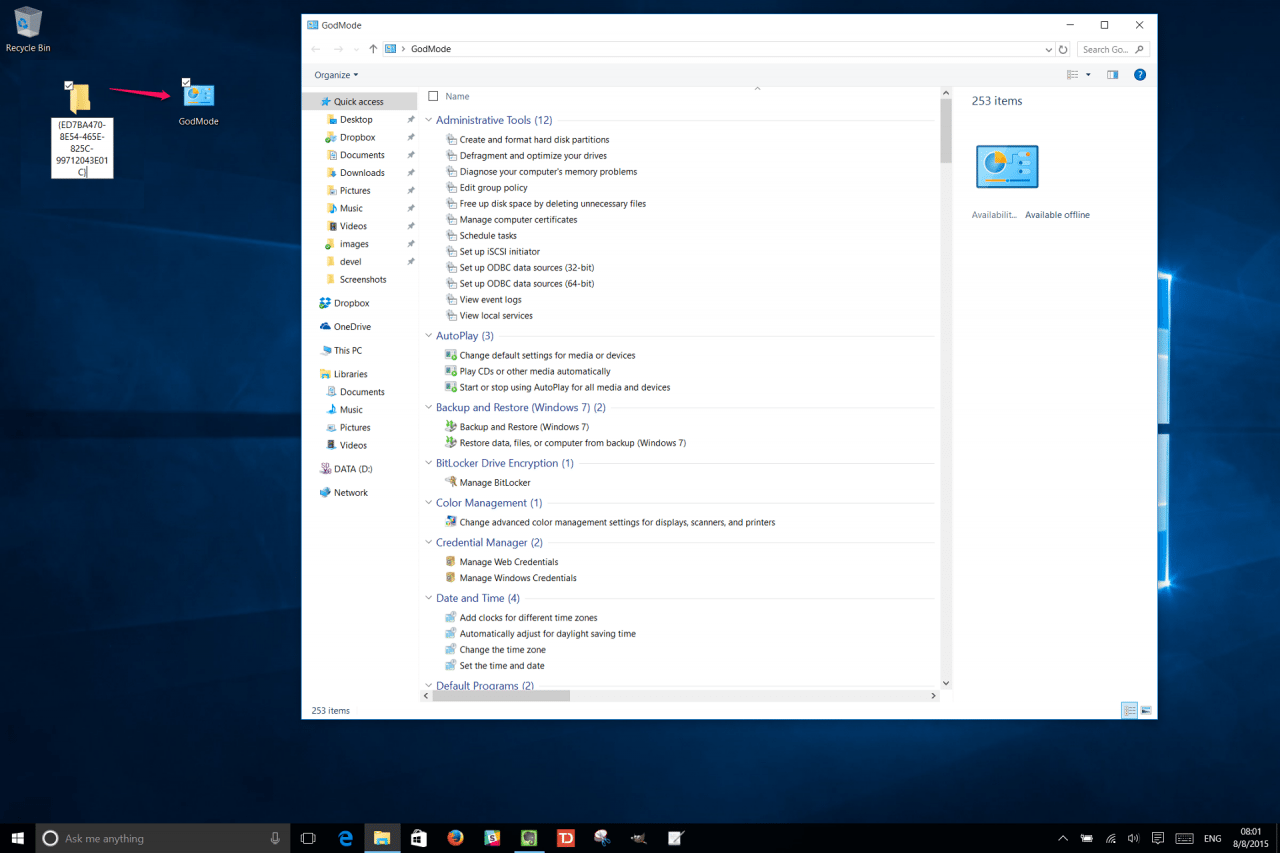Tick the select-all checkbox beside Name

433,96
